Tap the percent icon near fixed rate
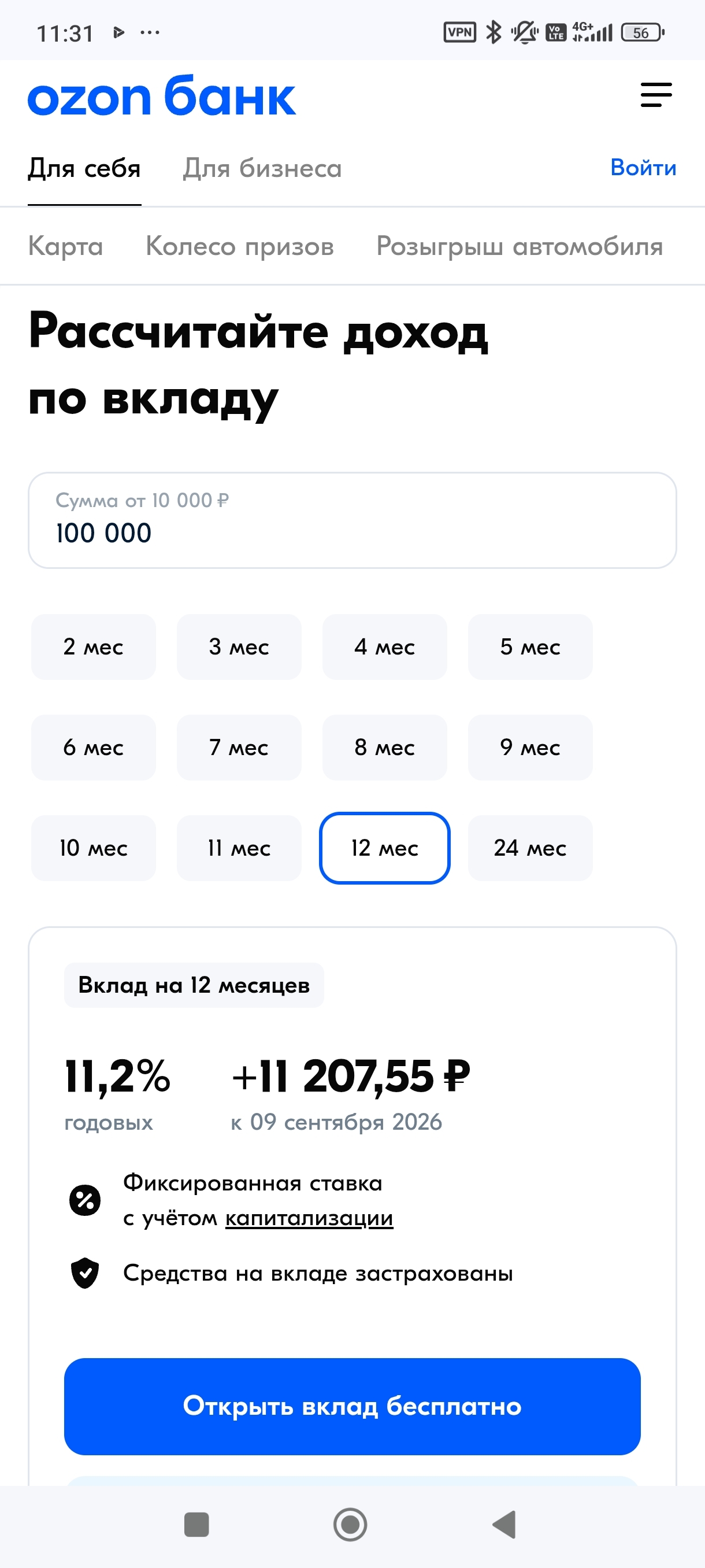 click(85, 1200)
